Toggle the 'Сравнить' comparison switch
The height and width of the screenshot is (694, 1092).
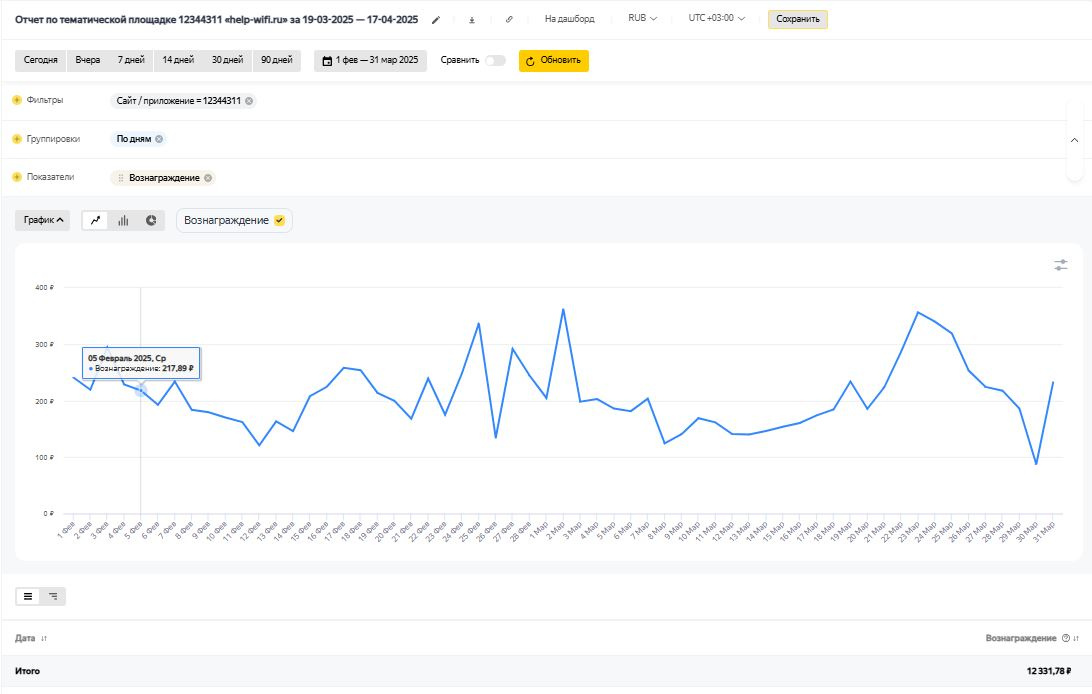tap(495, 61)
